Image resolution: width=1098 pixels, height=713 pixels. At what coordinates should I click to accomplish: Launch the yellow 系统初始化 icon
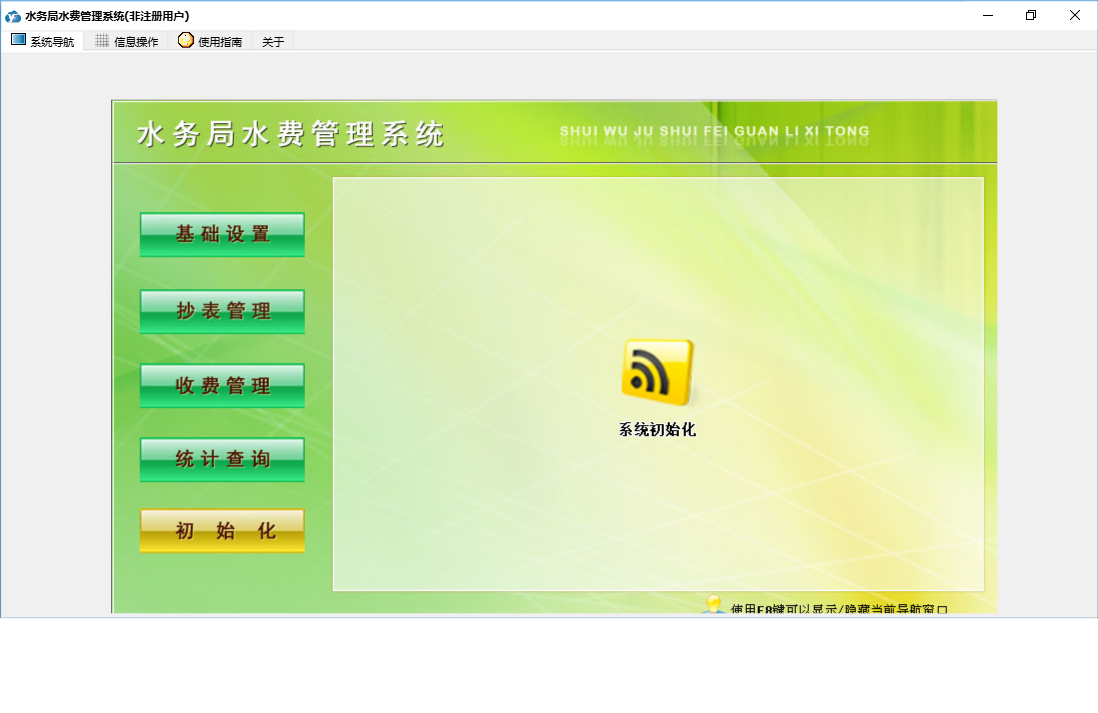[x=658, y=373]
